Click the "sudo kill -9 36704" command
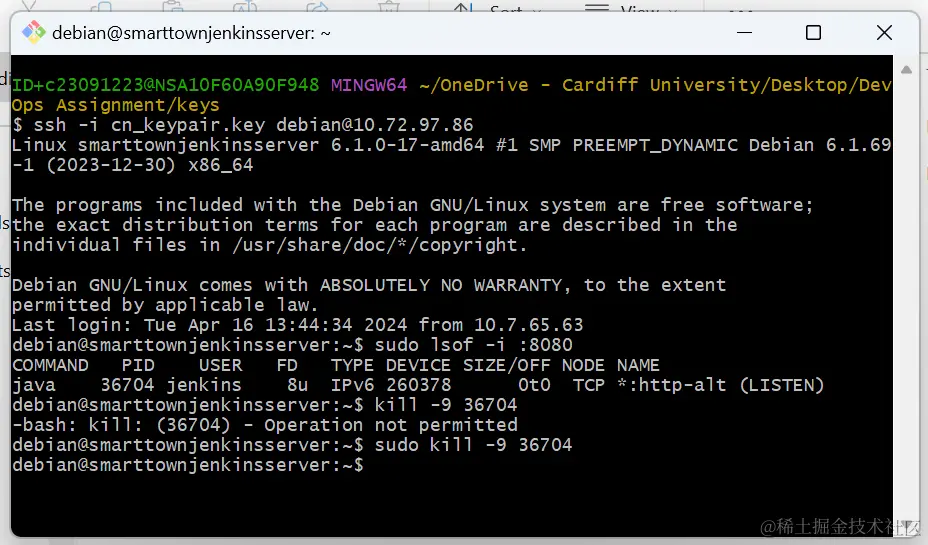This screenshot has width=928, height=545. (x=473, y=445)
